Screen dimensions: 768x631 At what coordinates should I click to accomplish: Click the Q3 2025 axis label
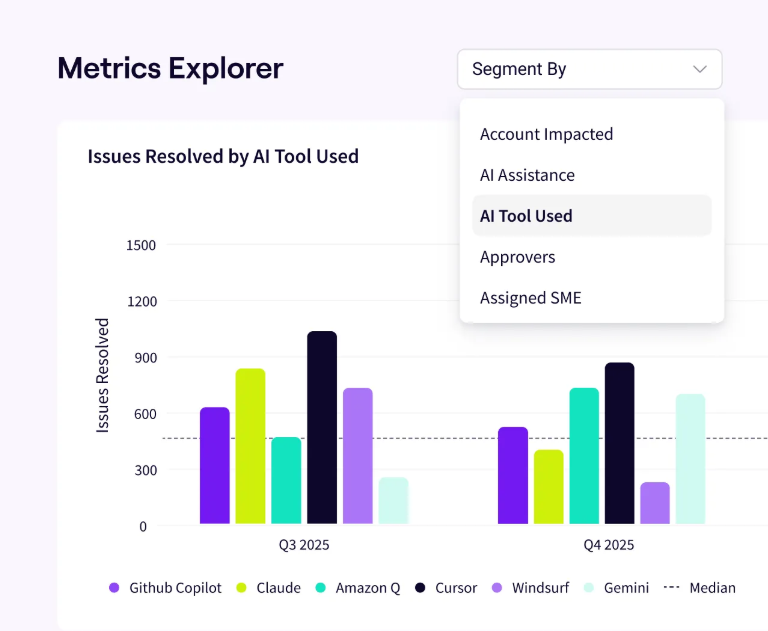[x=304, y=545]
